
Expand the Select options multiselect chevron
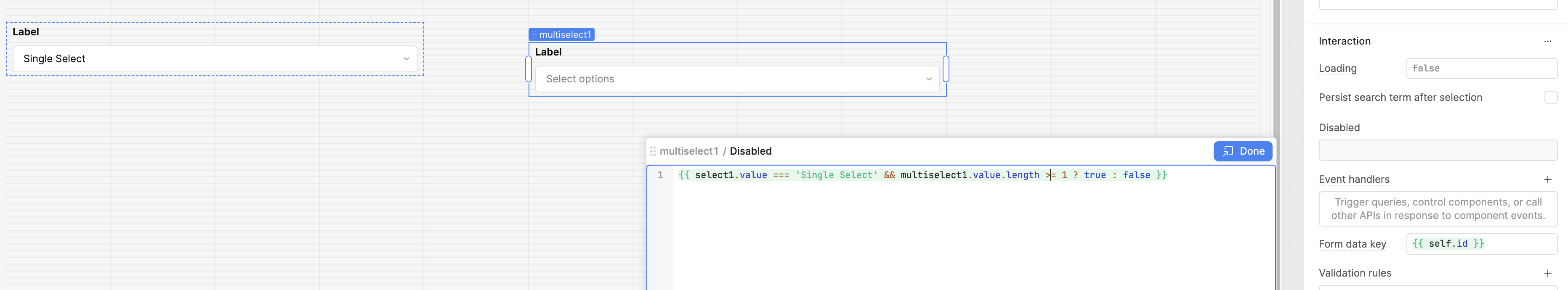[928, 79]
